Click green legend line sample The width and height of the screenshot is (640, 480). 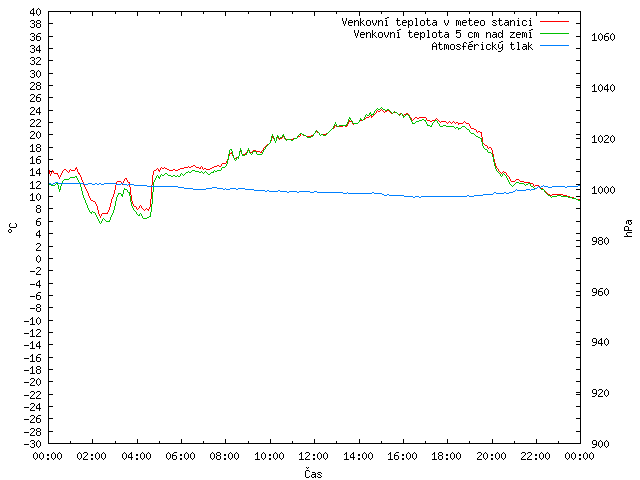[554, 33]
